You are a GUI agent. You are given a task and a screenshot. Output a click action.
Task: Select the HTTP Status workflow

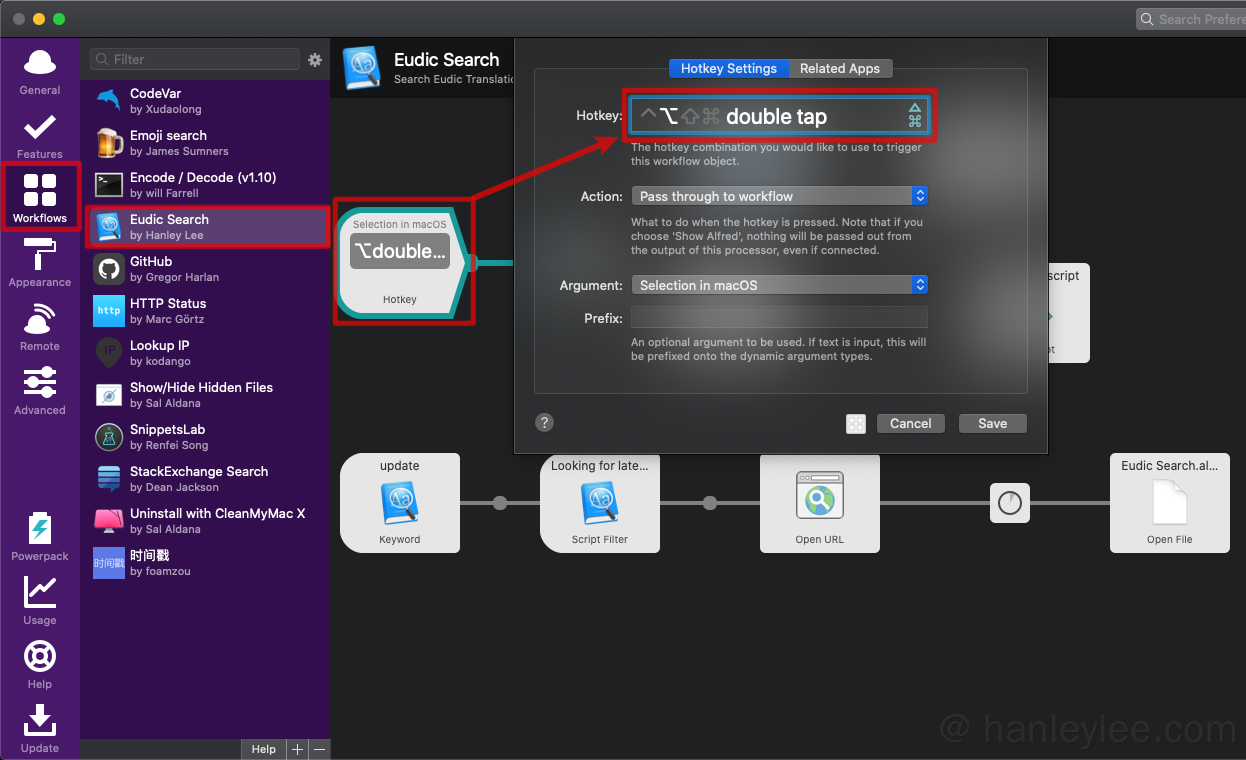(x=207, y=311)
